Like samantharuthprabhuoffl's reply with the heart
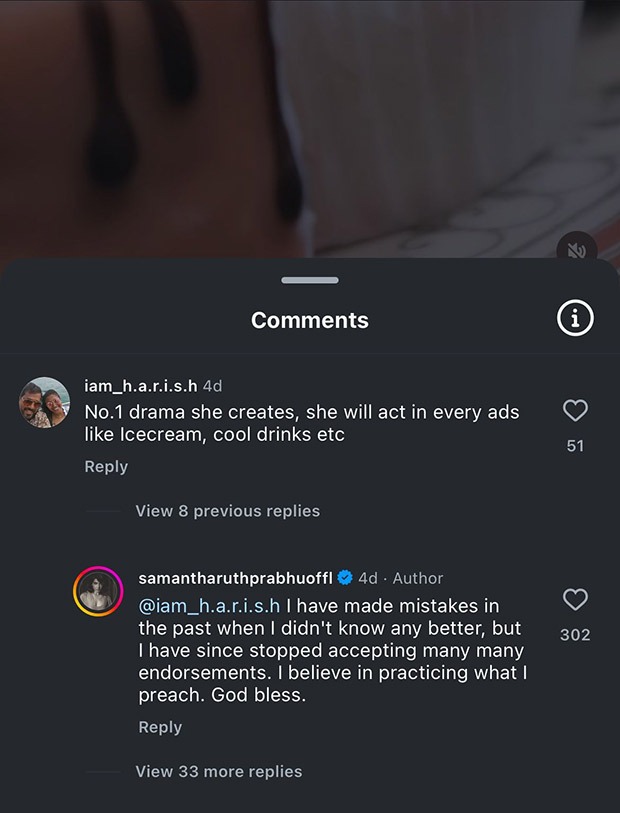 click(575, 599)
